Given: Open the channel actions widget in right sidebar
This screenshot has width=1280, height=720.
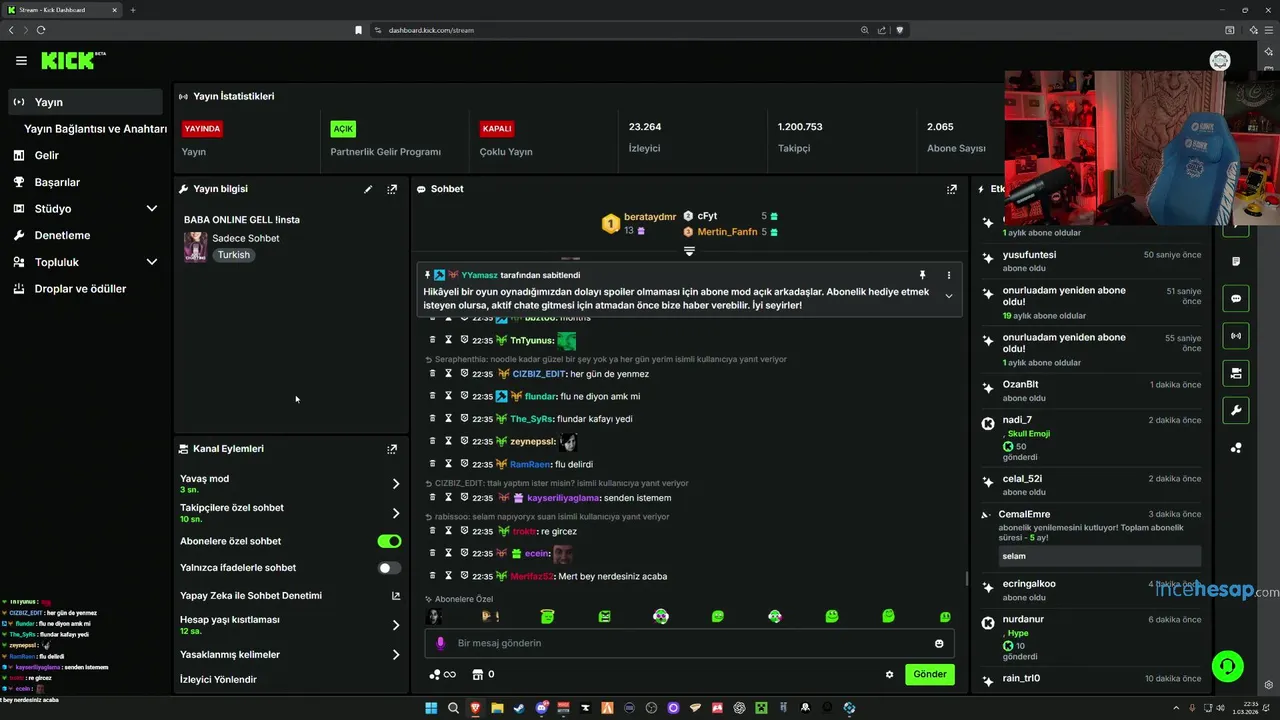Looking at the screenshot, I should click(1236, 373).
